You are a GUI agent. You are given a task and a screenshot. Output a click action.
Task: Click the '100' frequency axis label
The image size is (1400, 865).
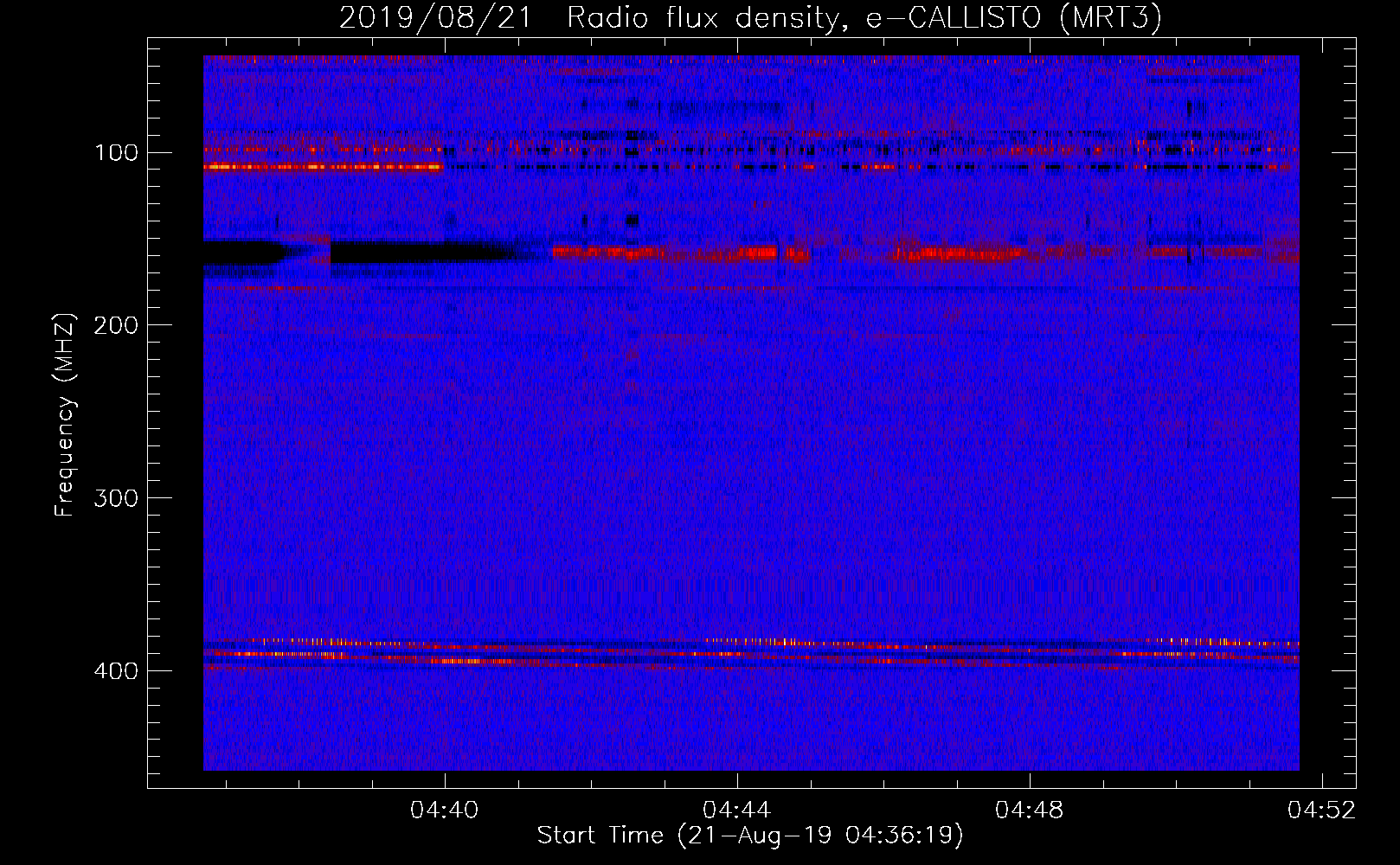[117, 153]
